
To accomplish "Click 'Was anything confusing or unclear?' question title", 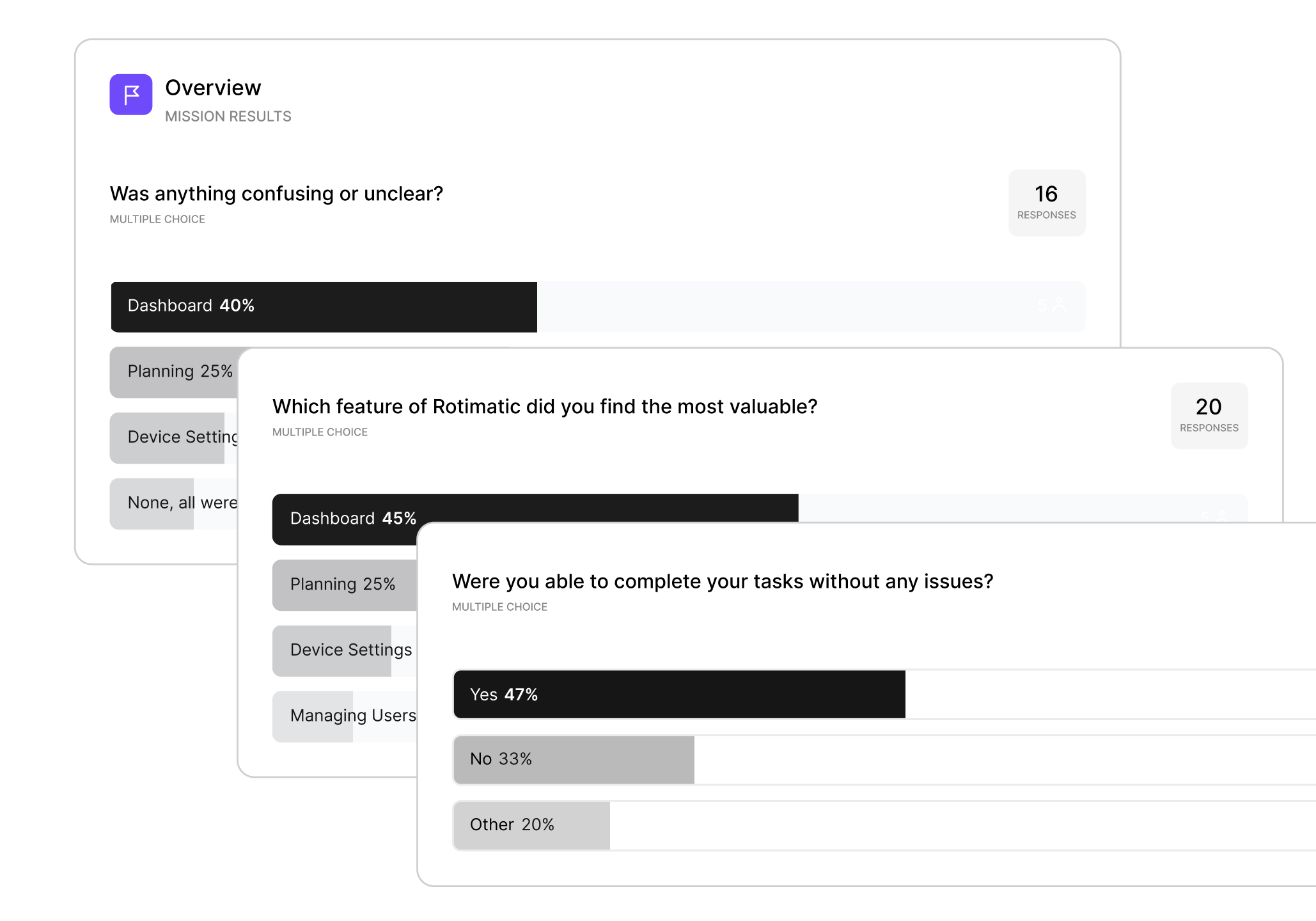I will pyautogui.click(x=276, y=194).
